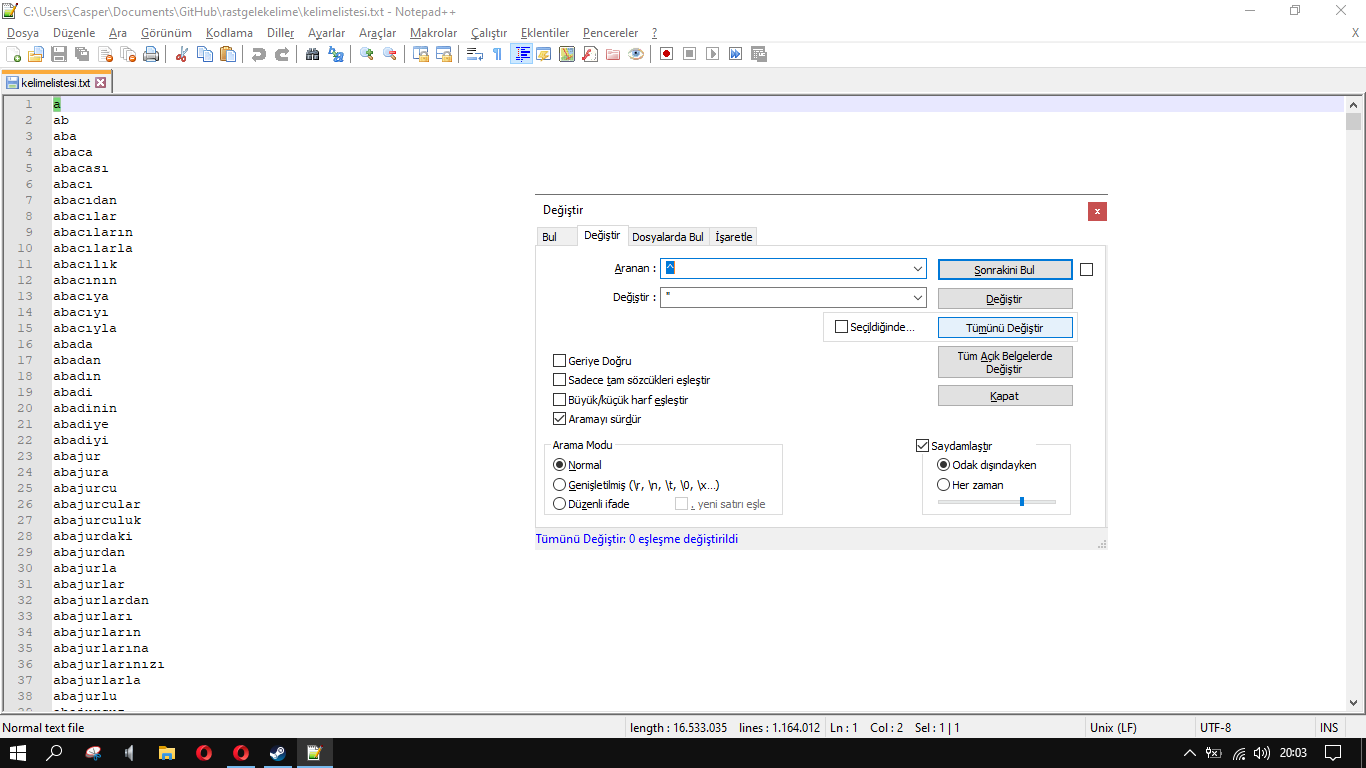
Task: Enable Büyük/küçük harf eşleştir option
Action: click(x=560, y=400)
